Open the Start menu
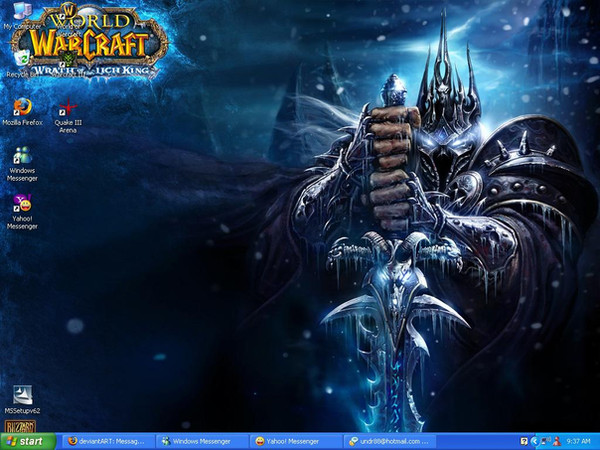600x450 pixels. pyautogui.click(x=28, y=441)
